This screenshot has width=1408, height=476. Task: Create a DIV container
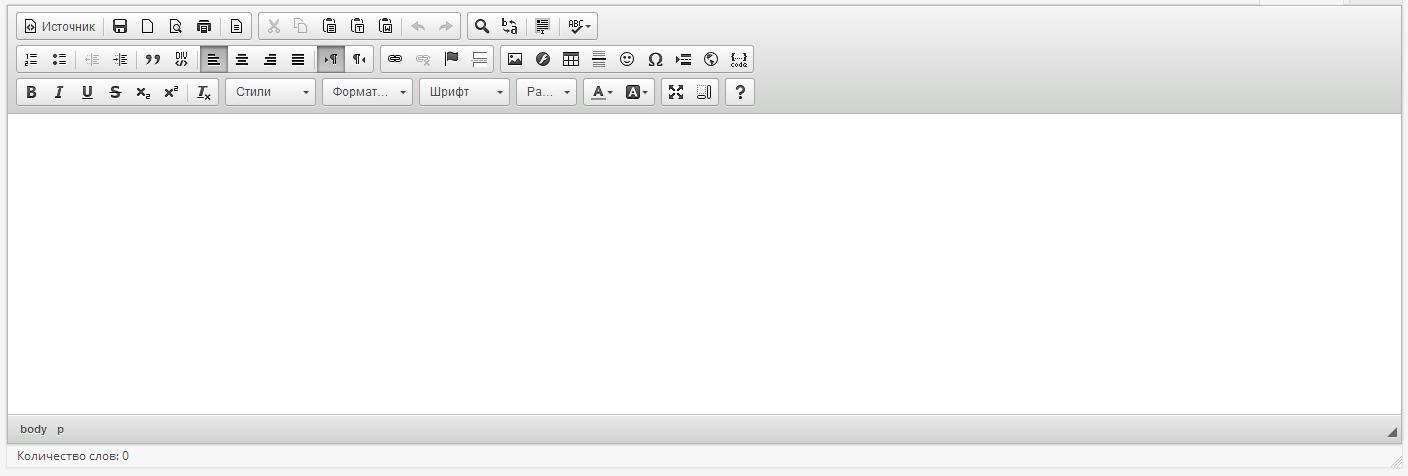pos(181,59)
